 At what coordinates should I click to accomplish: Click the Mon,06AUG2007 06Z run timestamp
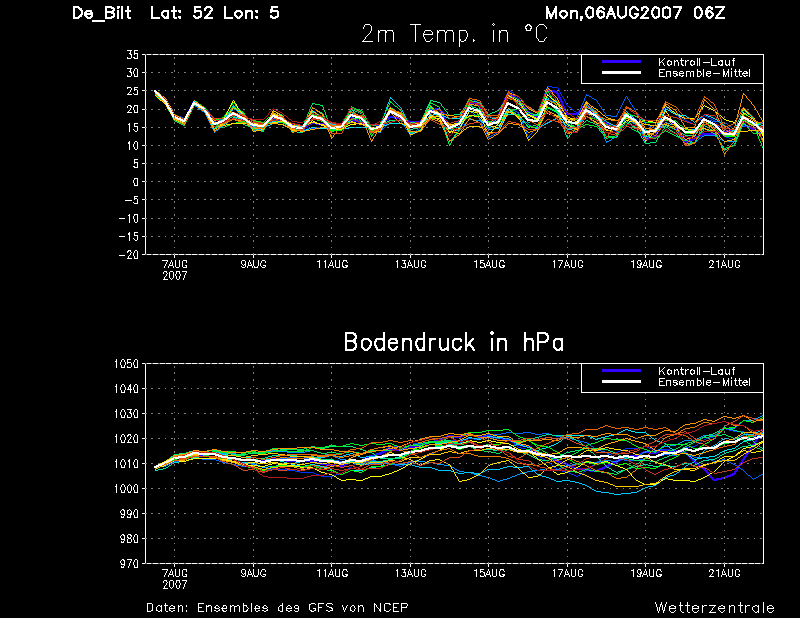pyautogui.click(x=635, y=13)
